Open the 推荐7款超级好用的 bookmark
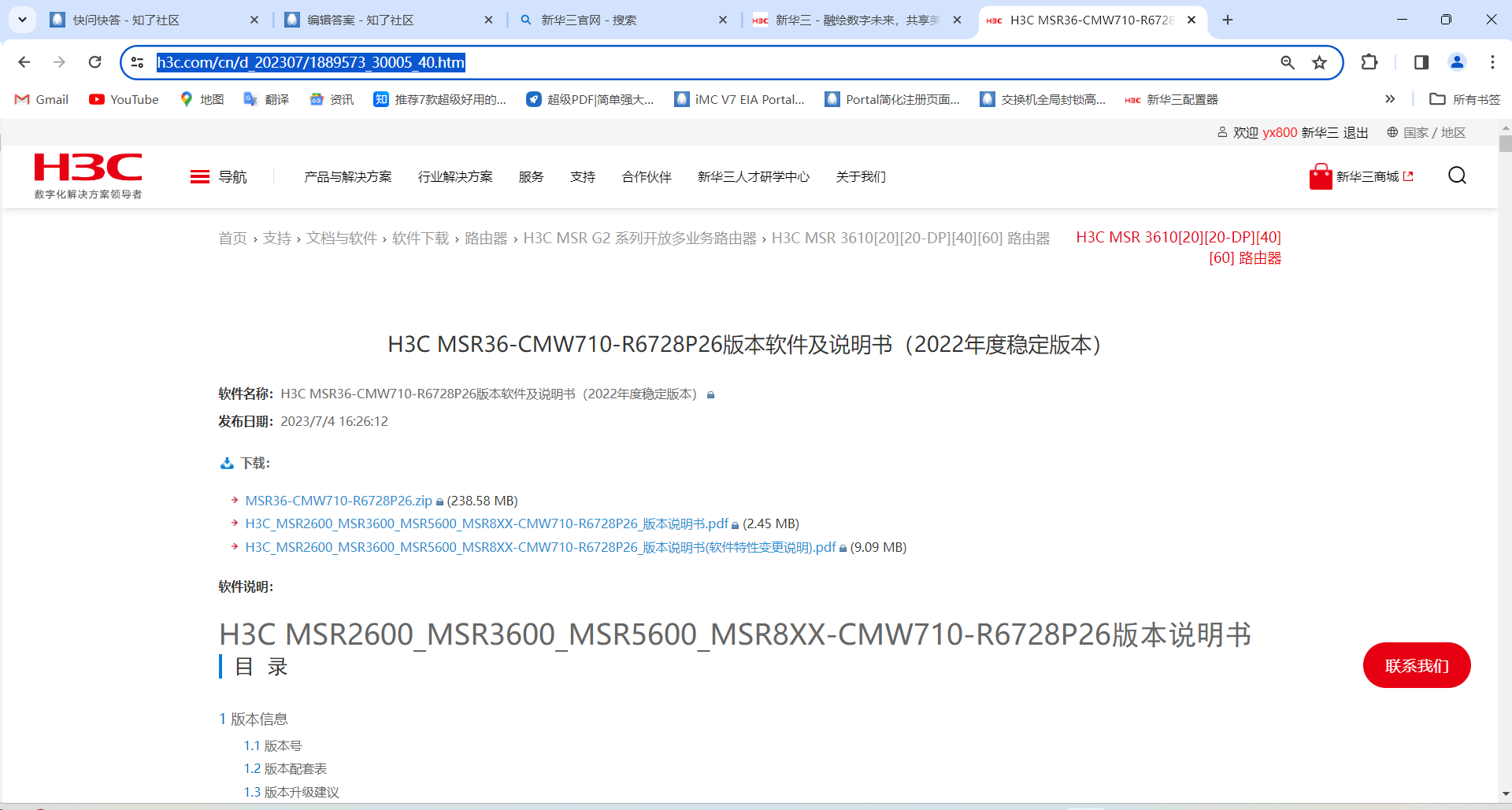This screenshot has width=1512, height=810. pyautogui.click(x=439, y=99)
